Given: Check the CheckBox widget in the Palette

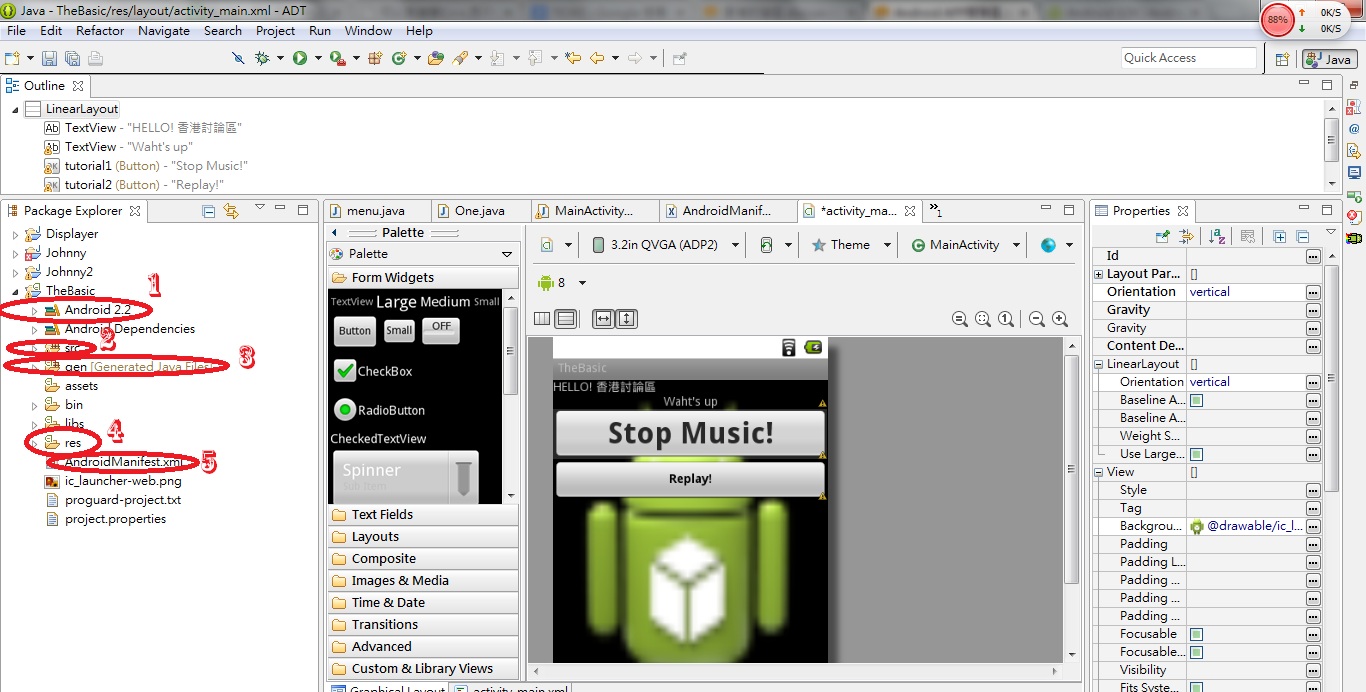Looking at the screenshot, I should coord(373,371).
